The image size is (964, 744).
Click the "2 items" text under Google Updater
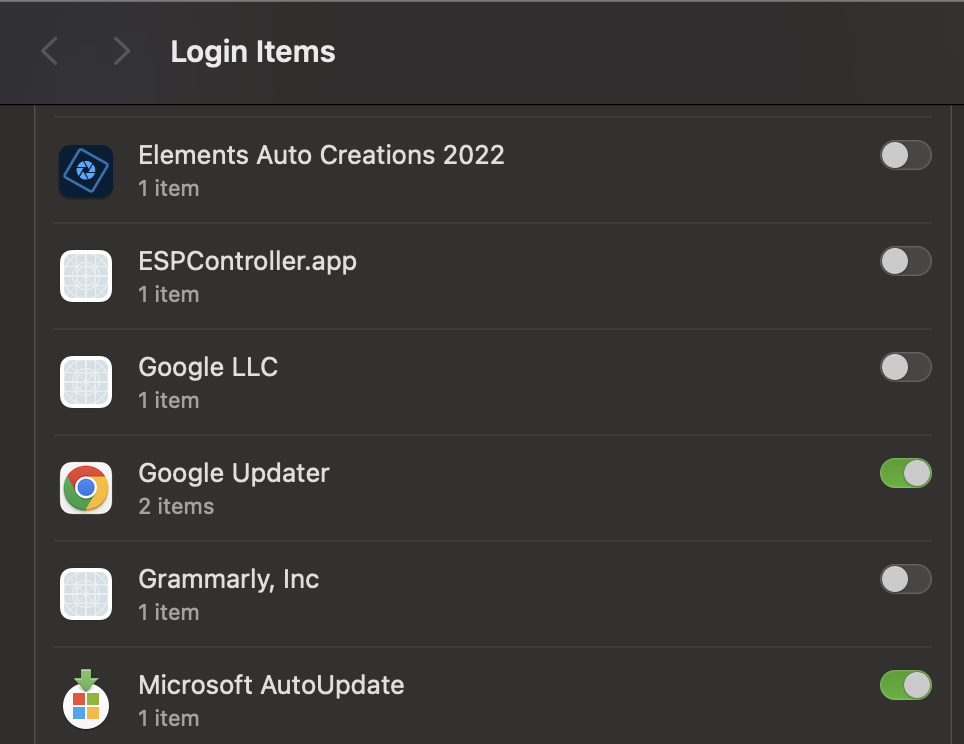pyautogui.click(x=176, y=506)
